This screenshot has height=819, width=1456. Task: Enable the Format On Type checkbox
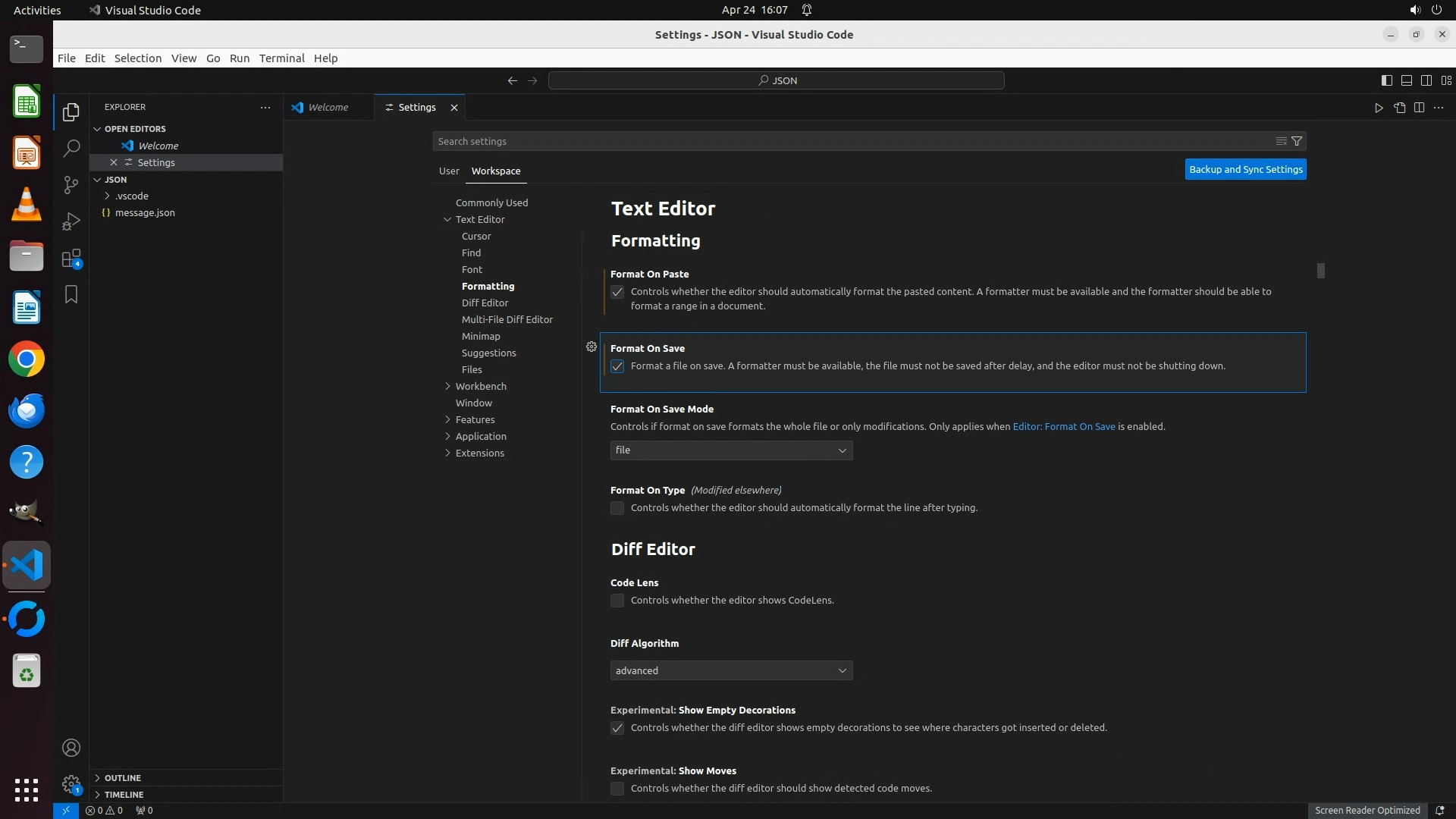coord(617,508)
